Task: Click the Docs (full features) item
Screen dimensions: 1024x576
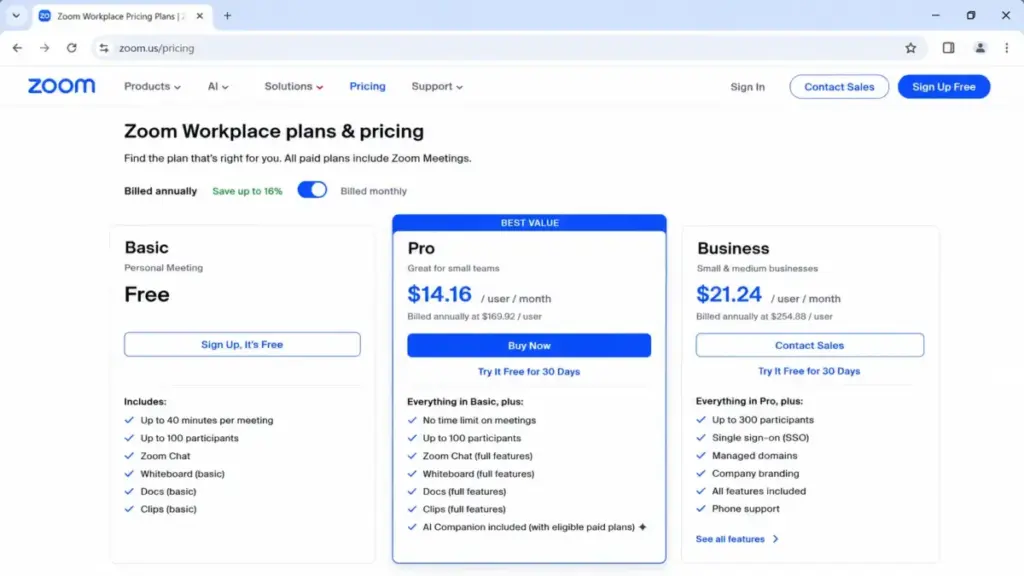Action: point(464,492)
